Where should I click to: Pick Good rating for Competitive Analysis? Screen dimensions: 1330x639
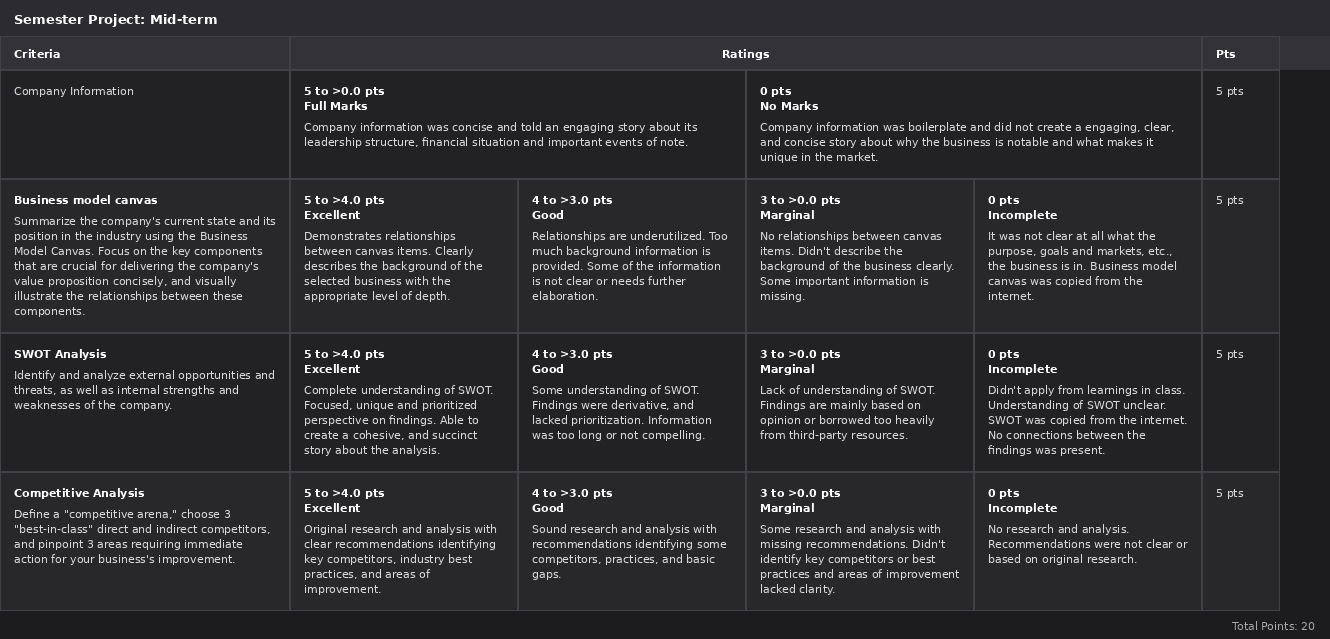(x=632, y=542)
